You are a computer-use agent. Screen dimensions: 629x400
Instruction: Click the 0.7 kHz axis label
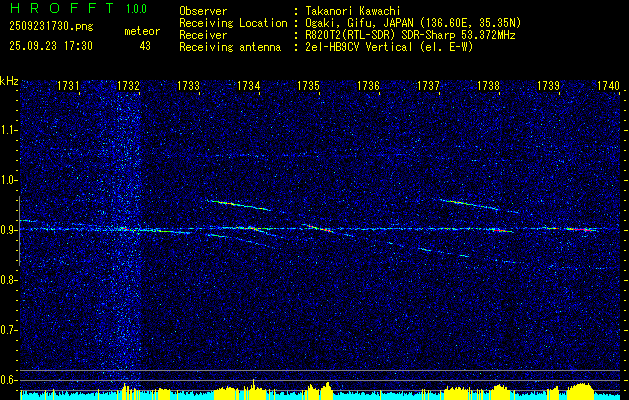tap(9, 330)
